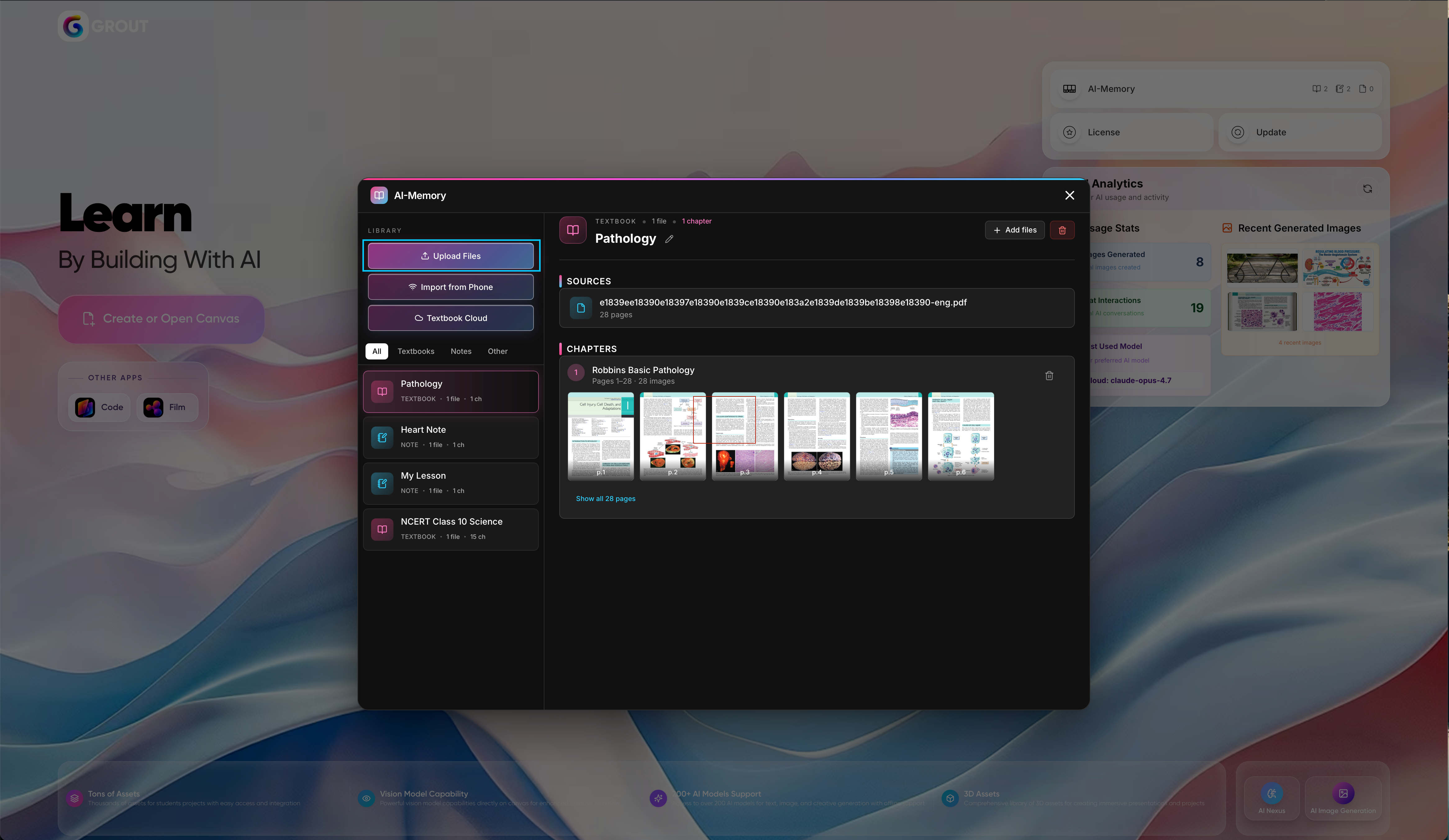
Task: Select the source PDF filename row
Action: coord(816,308)
